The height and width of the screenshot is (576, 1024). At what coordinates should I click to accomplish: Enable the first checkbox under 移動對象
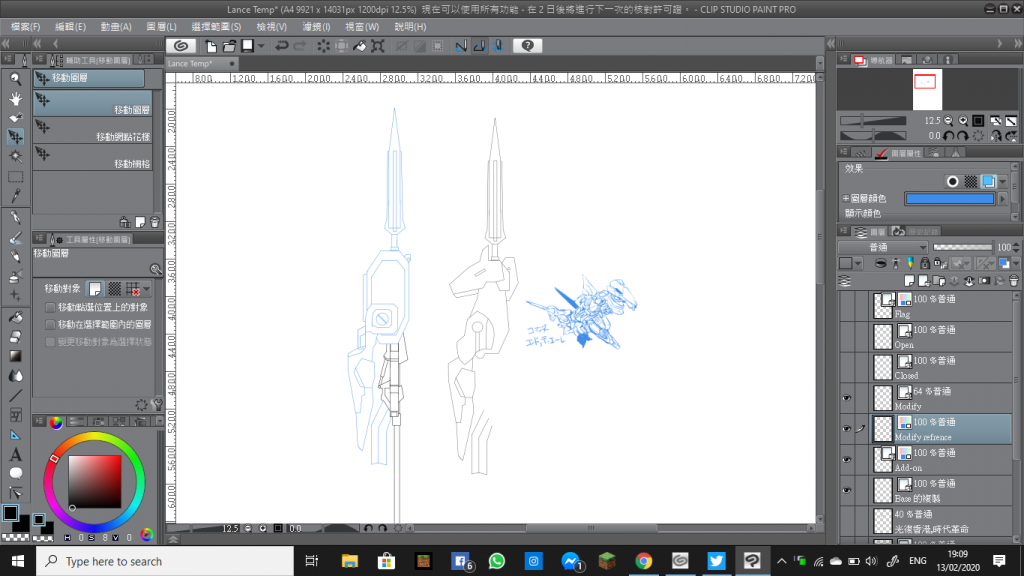coord(51,307)
